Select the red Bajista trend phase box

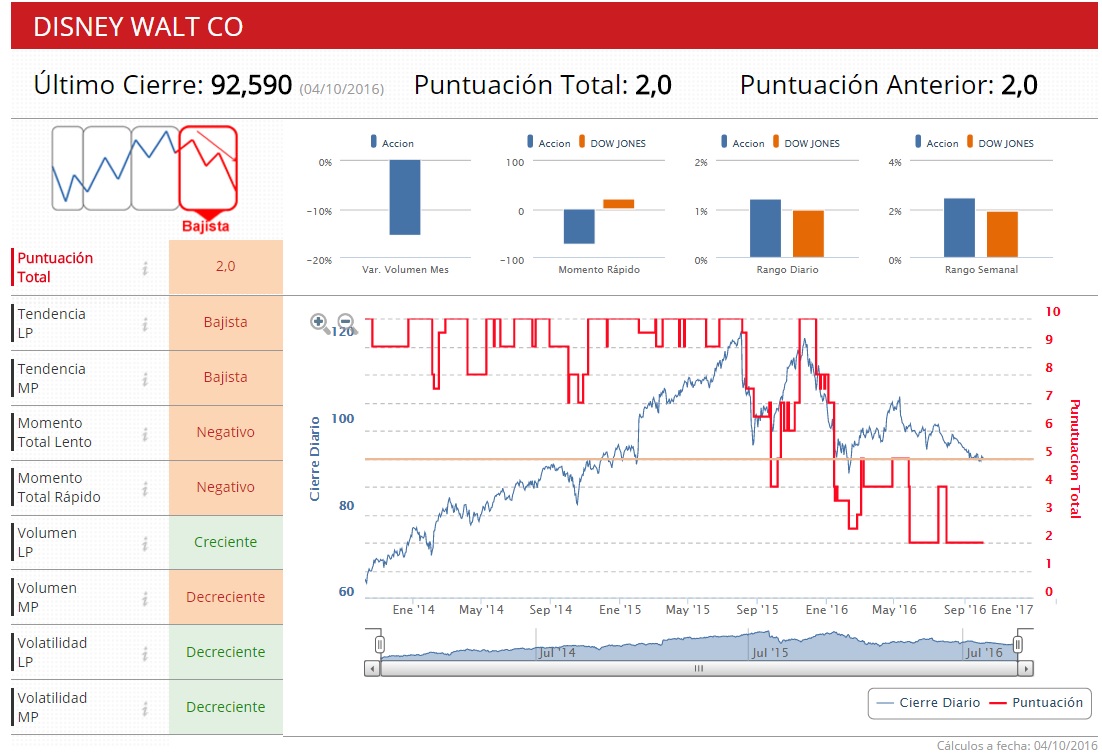(208, 168)
